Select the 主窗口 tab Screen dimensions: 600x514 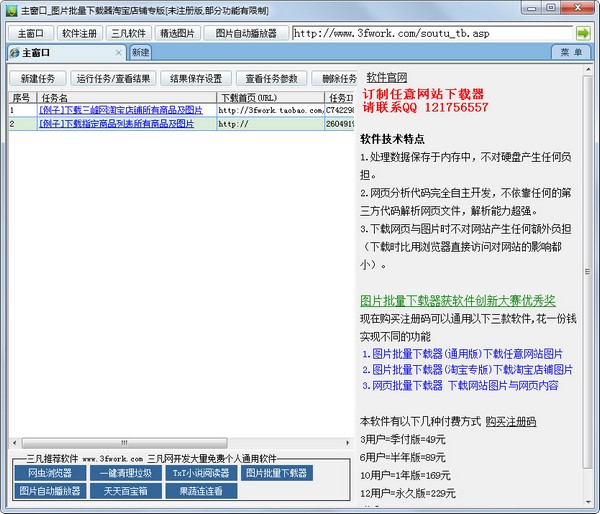[36, 53]
